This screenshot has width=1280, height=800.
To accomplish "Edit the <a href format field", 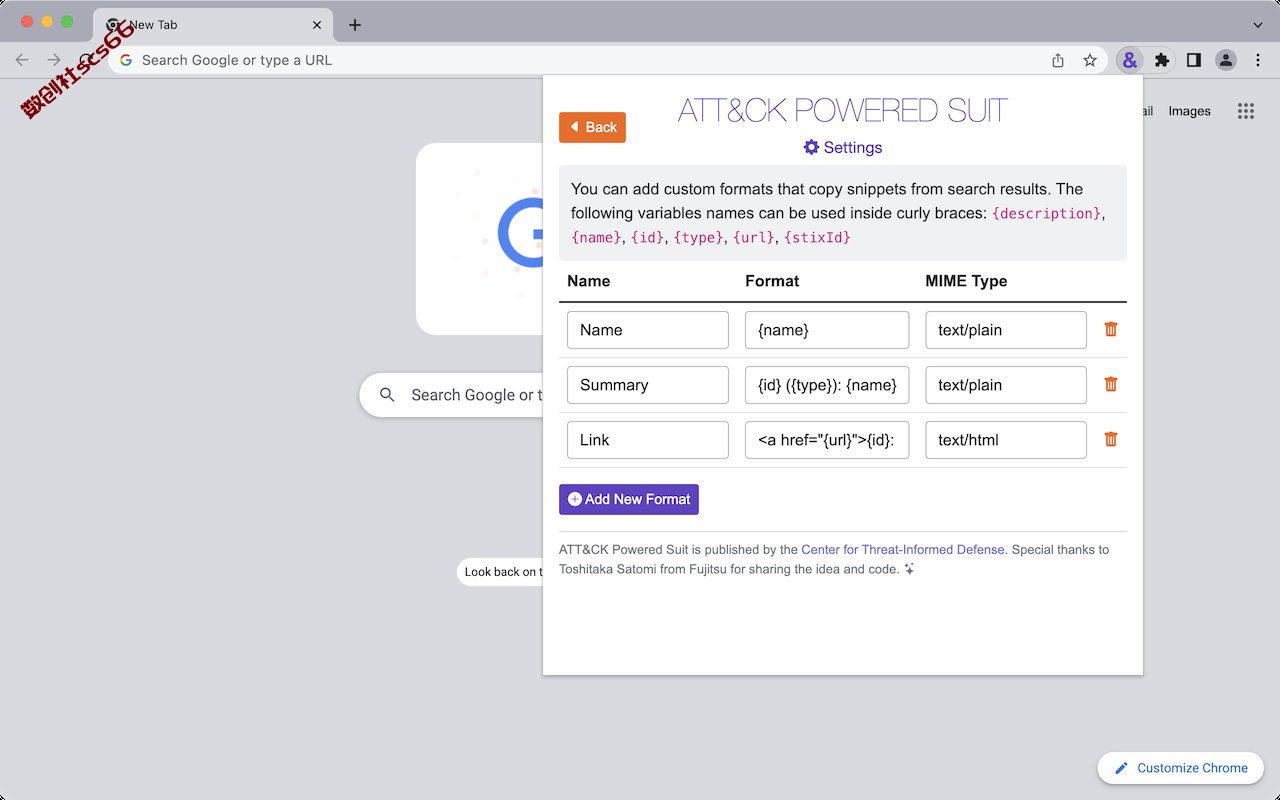I will pos(827,440).
